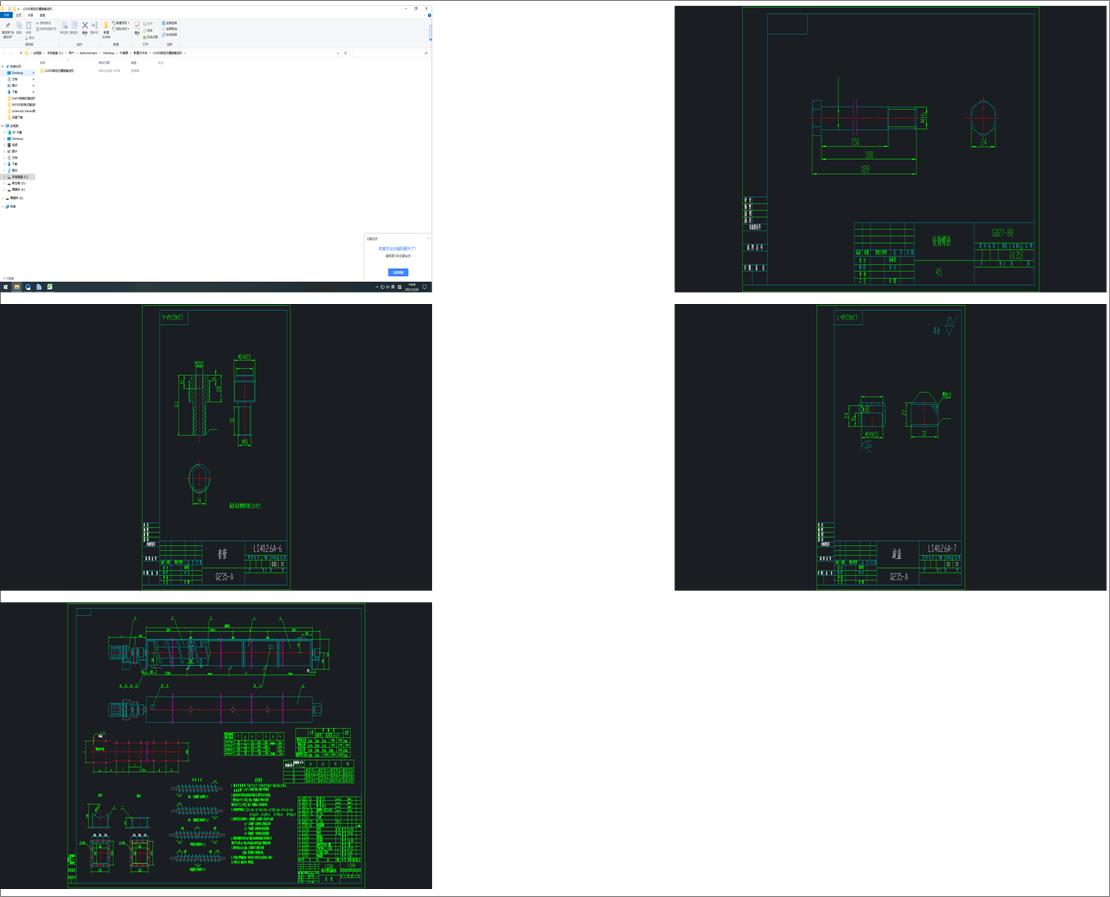Close the popup notification with X

428,237
